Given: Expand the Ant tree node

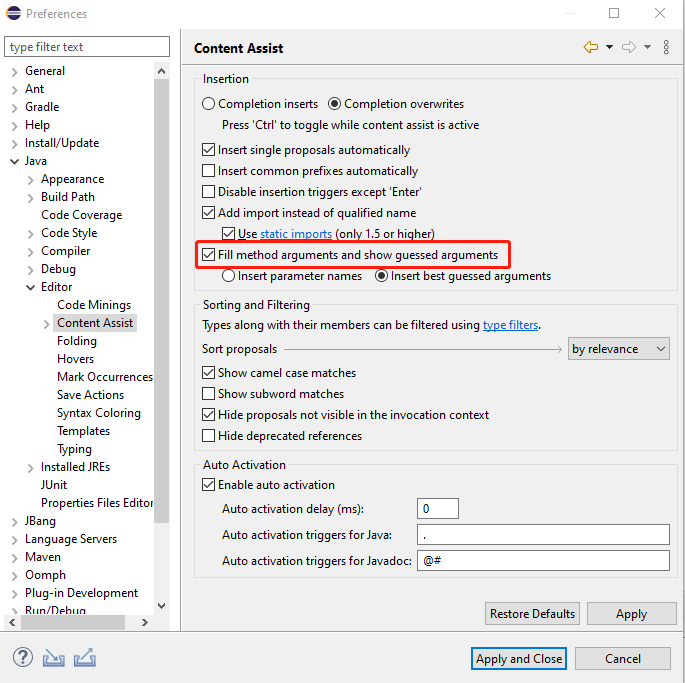Looking at the screenshot, I should tap(14, 90).
